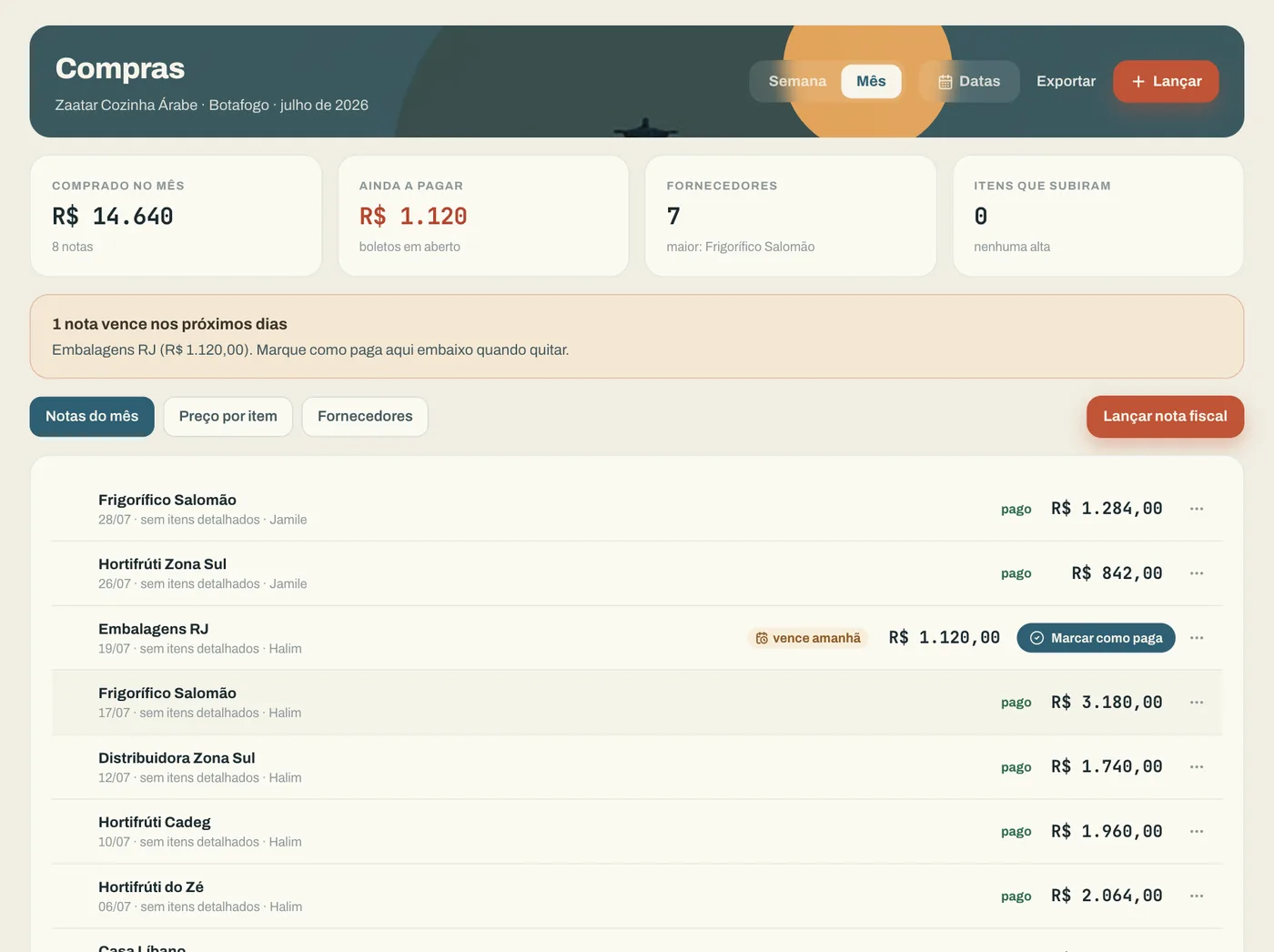The width and height of the screenshot is (1274, 952).
Task: Select the Mês period toggle
Action: tap(871, 81)
